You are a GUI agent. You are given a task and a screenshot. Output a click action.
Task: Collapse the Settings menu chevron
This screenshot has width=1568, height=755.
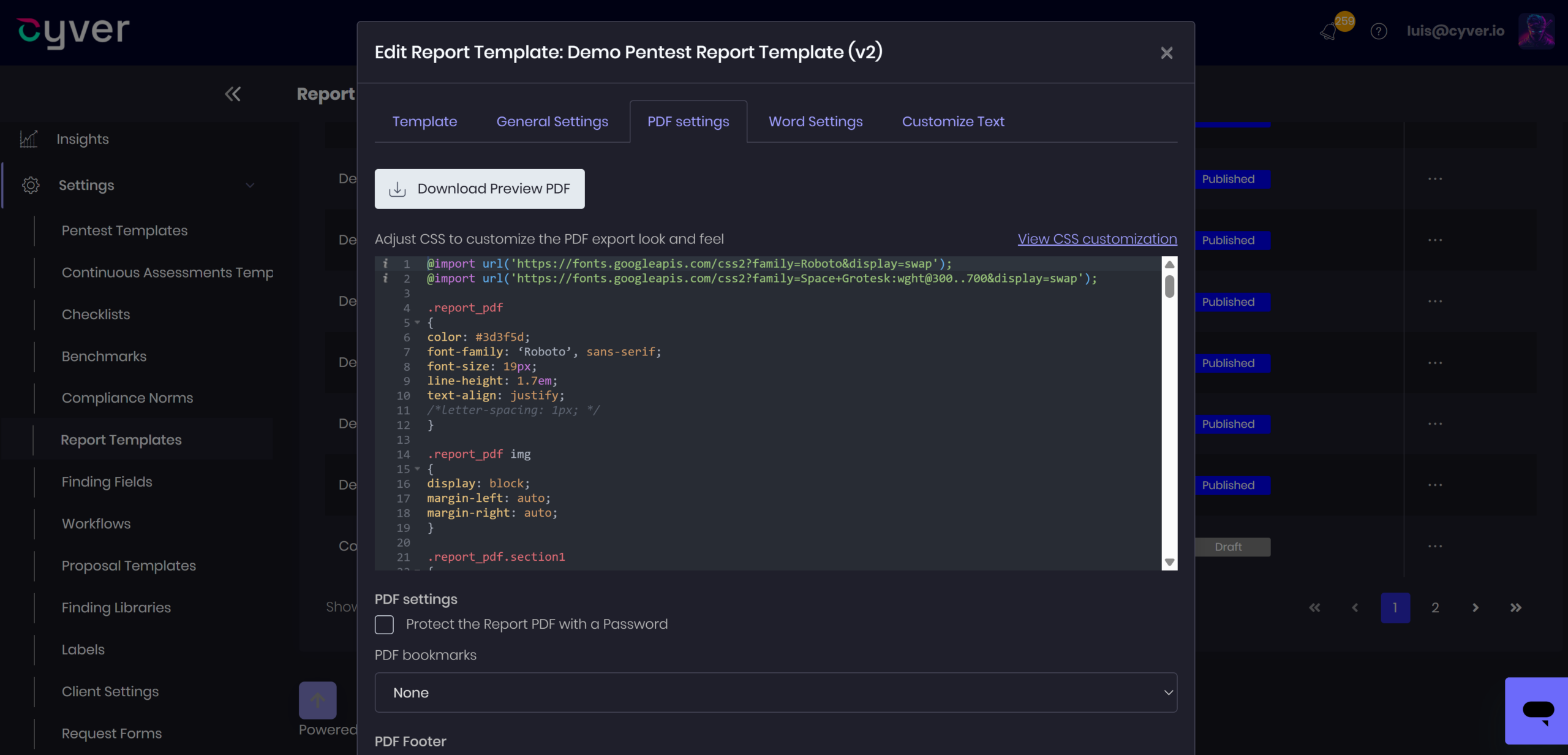point(250,185)
